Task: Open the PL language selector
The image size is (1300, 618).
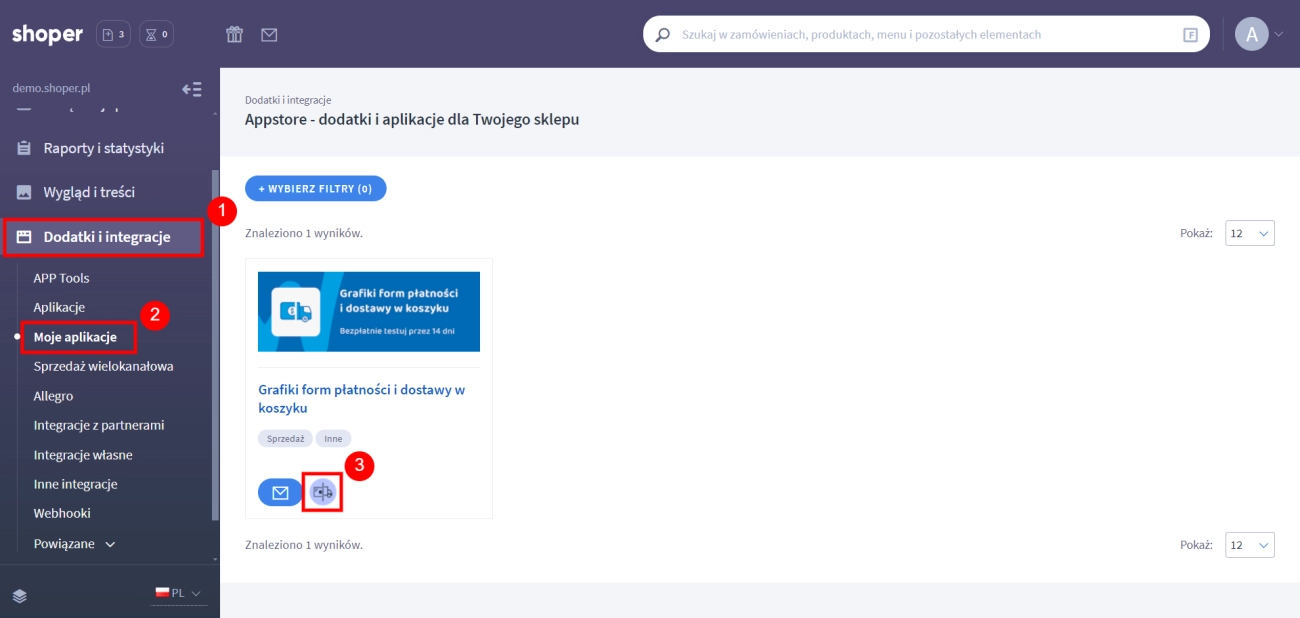Action: click(178, 593)
